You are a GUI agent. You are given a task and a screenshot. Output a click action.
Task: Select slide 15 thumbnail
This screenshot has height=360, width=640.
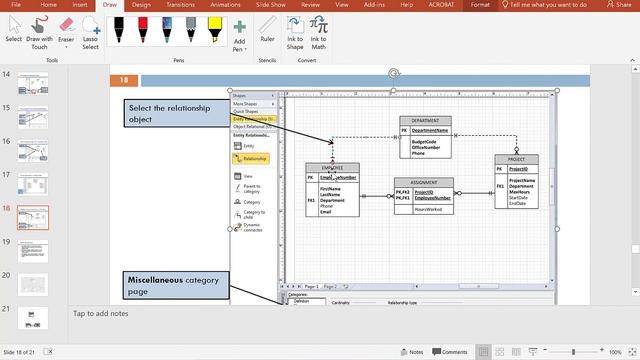point(33,117)
